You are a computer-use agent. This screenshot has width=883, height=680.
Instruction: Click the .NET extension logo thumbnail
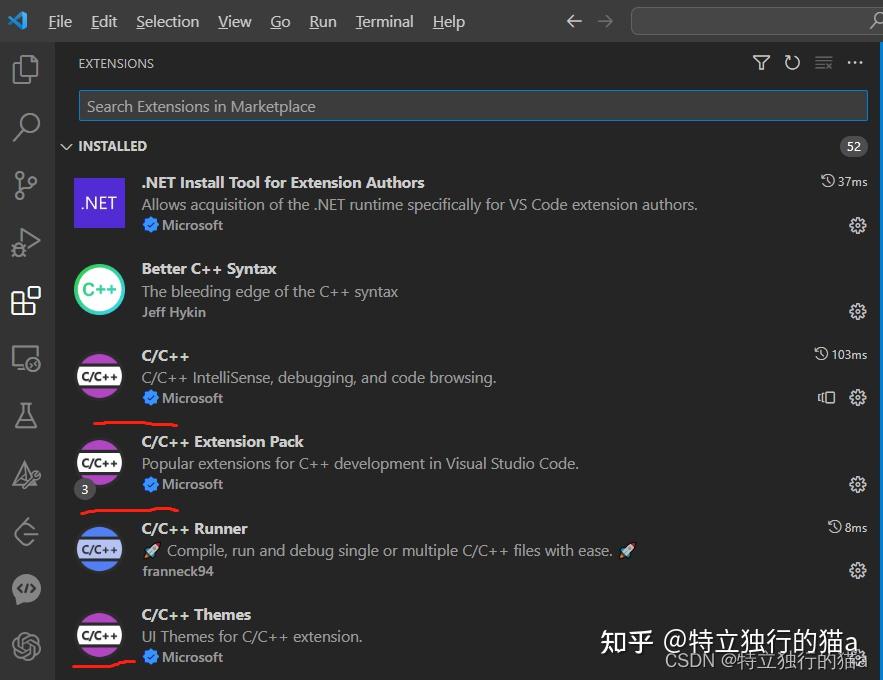[x=100, y=203]
